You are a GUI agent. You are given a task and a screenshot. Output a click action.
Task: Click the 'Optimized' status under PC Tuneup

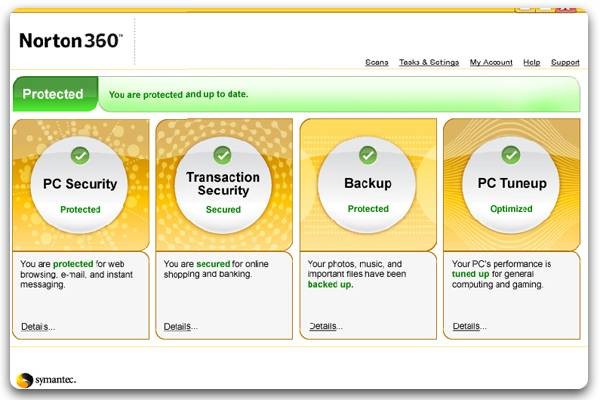pyautogui.click(x=511, y=209)
